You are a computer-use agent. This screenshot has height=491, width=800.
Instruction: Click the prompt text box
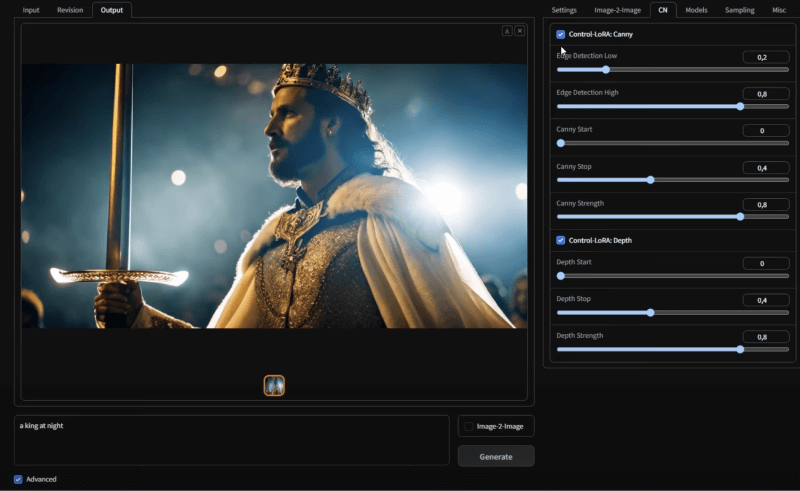pyautogui.click(x=232, y=440)
